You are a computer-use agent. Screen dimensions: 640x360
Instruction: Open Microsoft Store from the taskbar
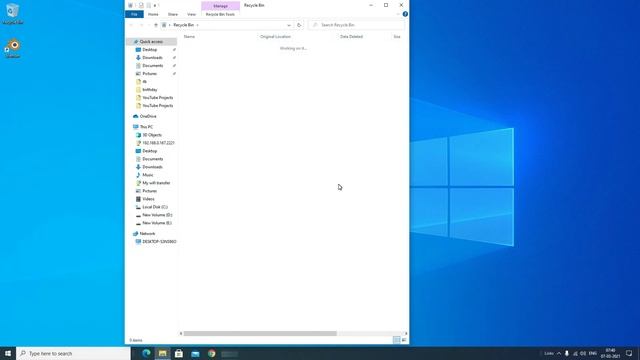pos(179,353)
